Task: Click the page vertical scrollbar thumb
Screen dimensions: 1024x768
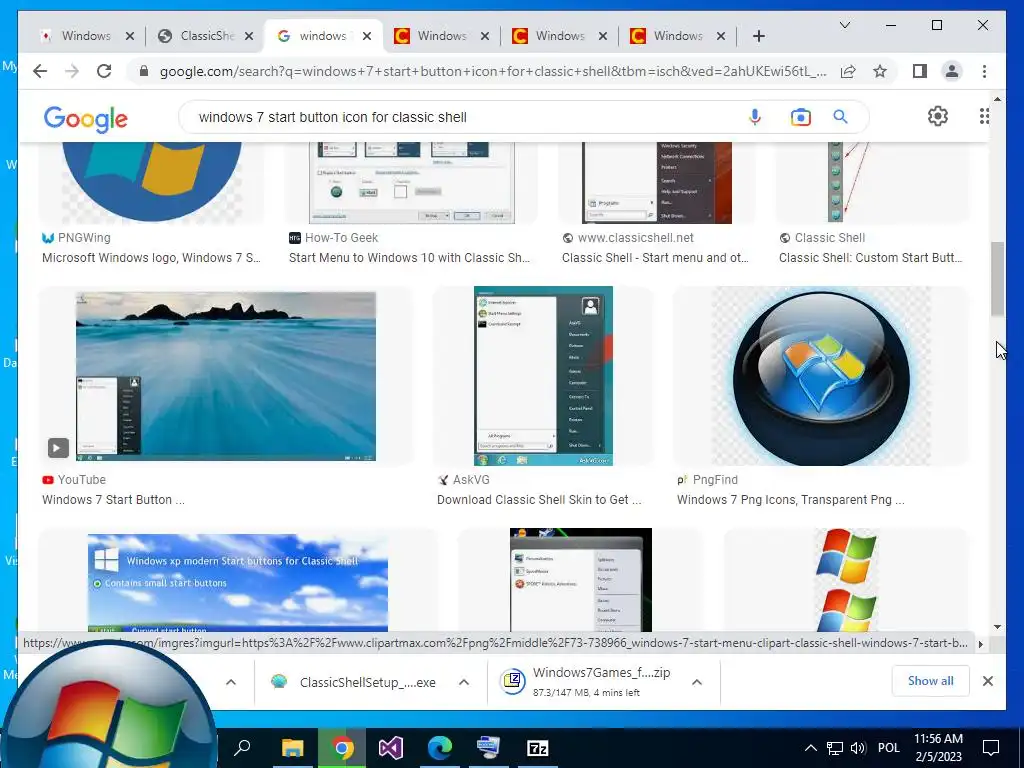Action: tap(997, 279)
